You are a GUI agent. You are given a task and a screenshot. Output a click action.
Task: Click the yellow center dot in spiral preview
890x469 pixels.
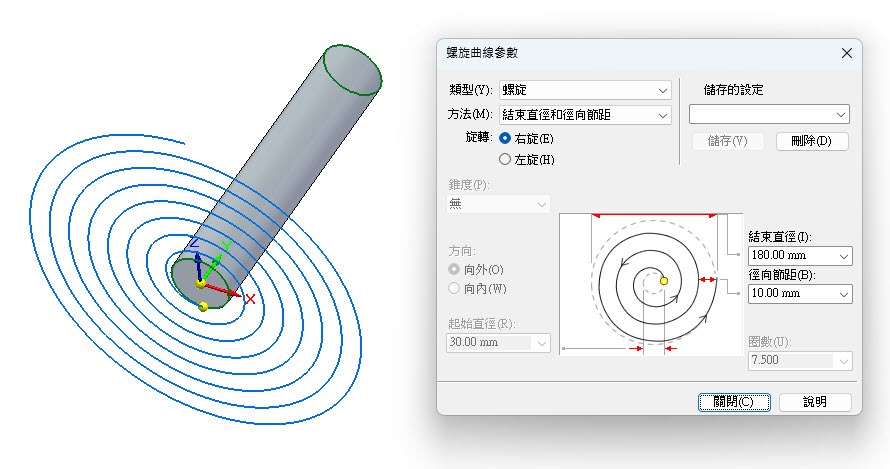click(663, 281)
